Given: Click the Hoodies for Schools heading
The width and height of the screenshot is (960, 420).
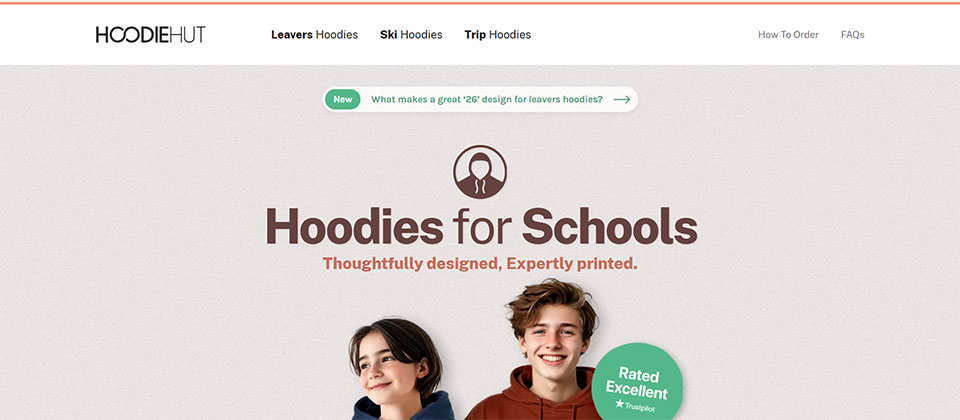Looking at the screenshot, I should 481,227.
